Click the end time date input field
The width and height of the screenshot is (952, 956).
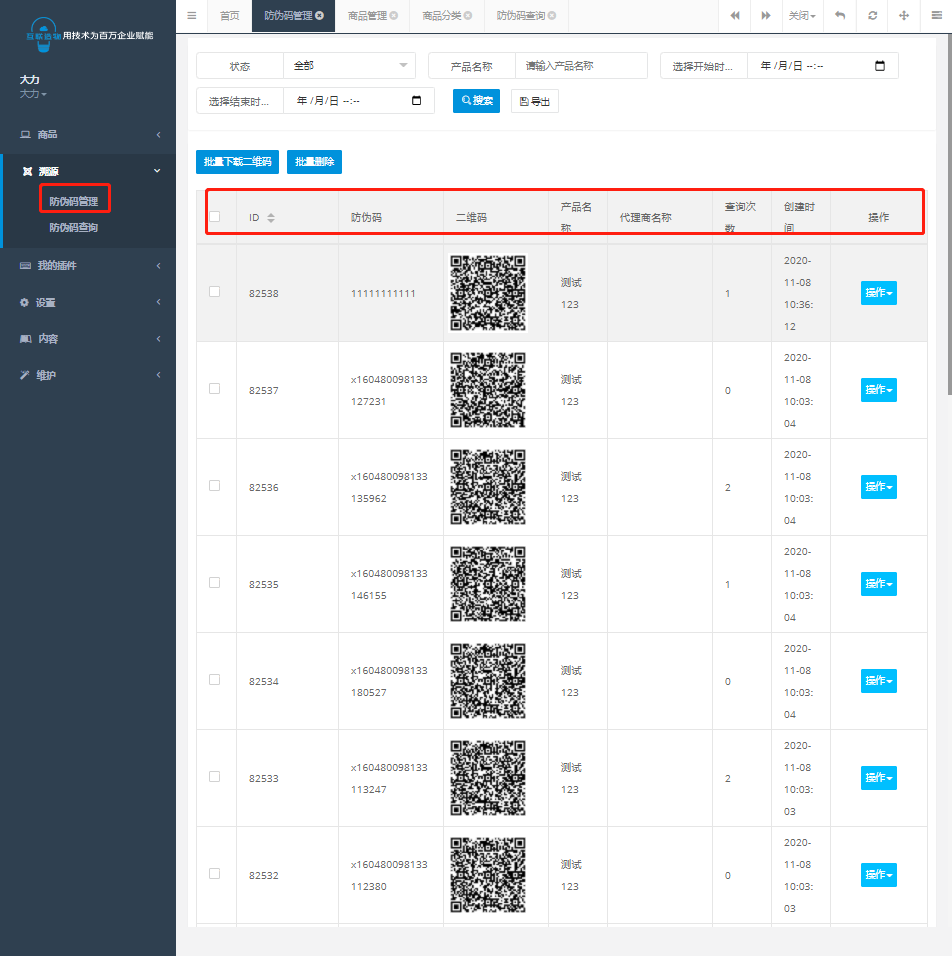coord(359,101)
